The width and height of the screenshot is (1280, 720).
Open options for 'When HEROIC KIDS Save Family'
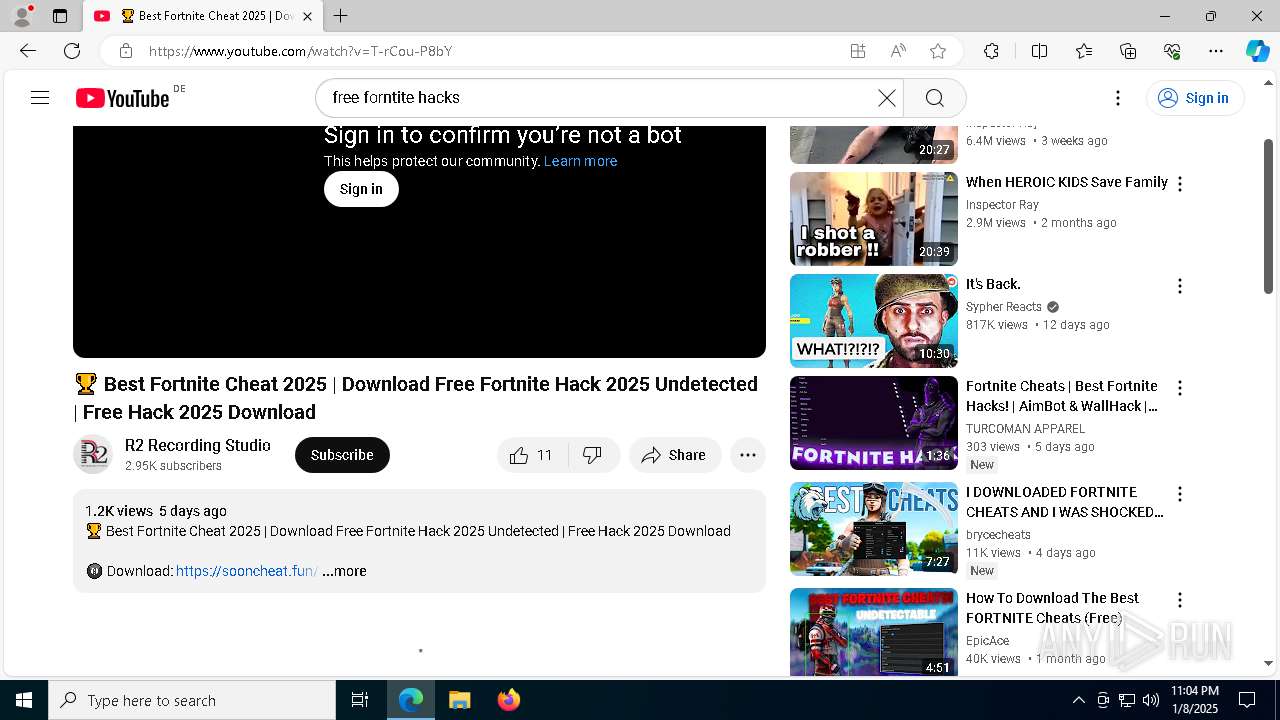pos(1180,184)
